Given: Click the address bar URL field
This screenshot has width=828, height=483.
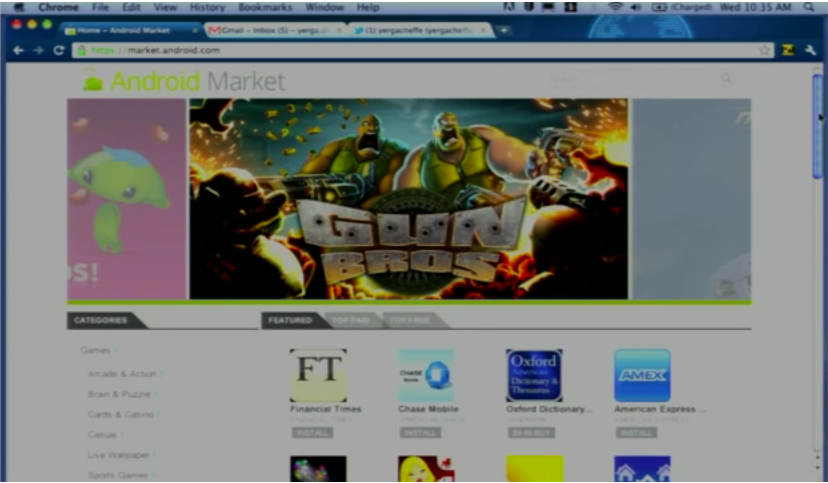Looking at the screenshot, I should 400,50.
